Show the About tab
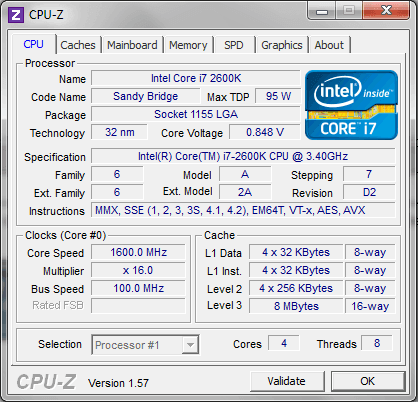 [x=329, y=45]
